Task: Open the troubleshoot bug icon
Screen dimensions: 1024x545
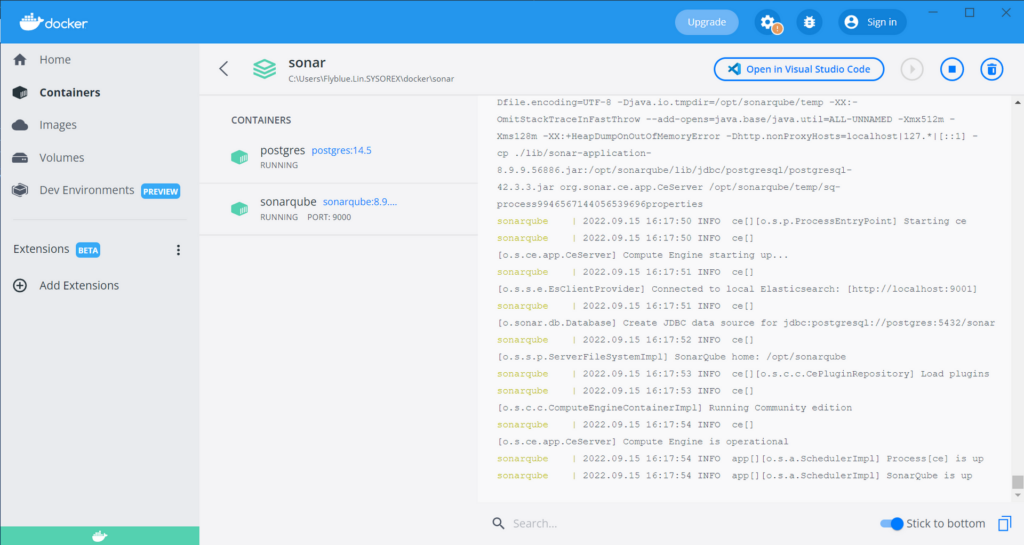Action: (x=809, y=22)
